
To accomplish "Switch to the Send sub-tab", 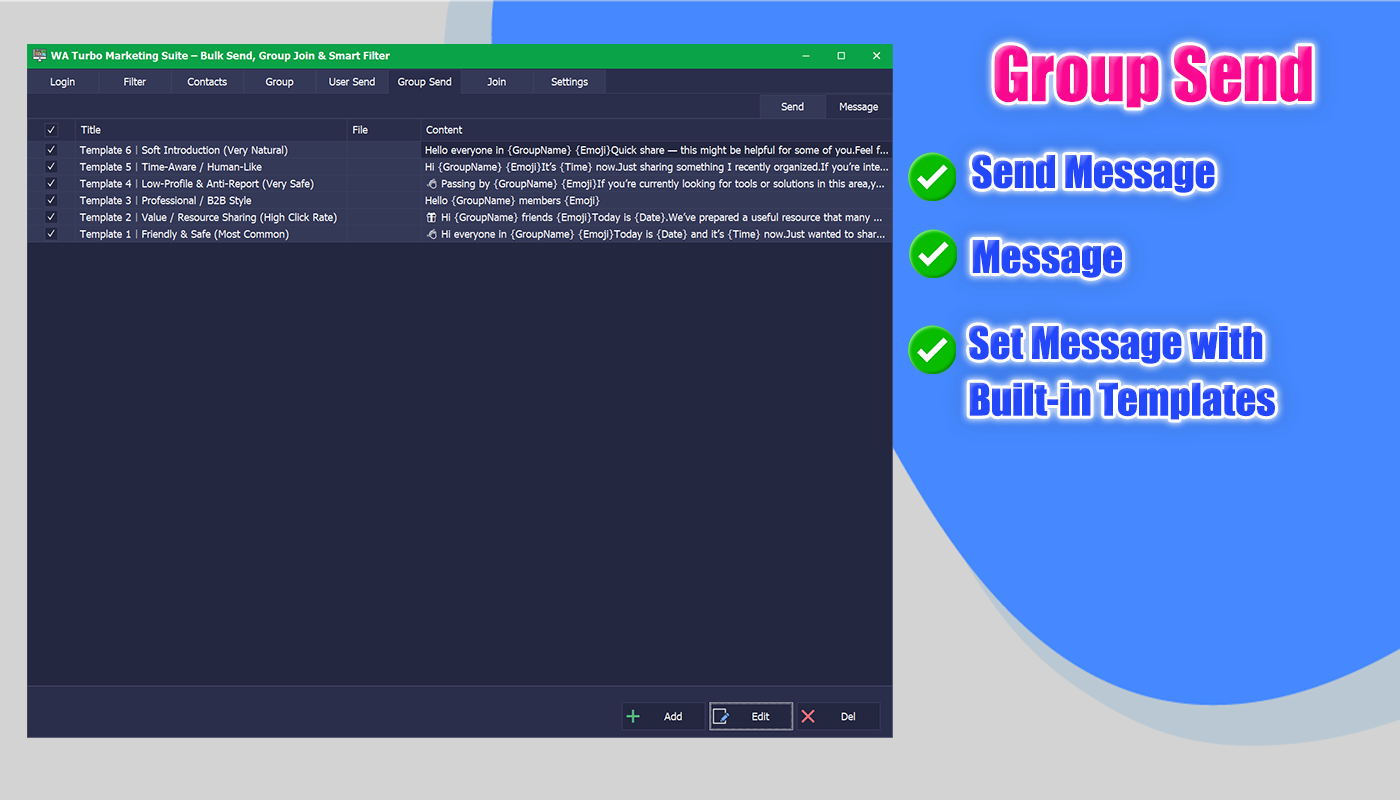I will click(x=792, y=106).
